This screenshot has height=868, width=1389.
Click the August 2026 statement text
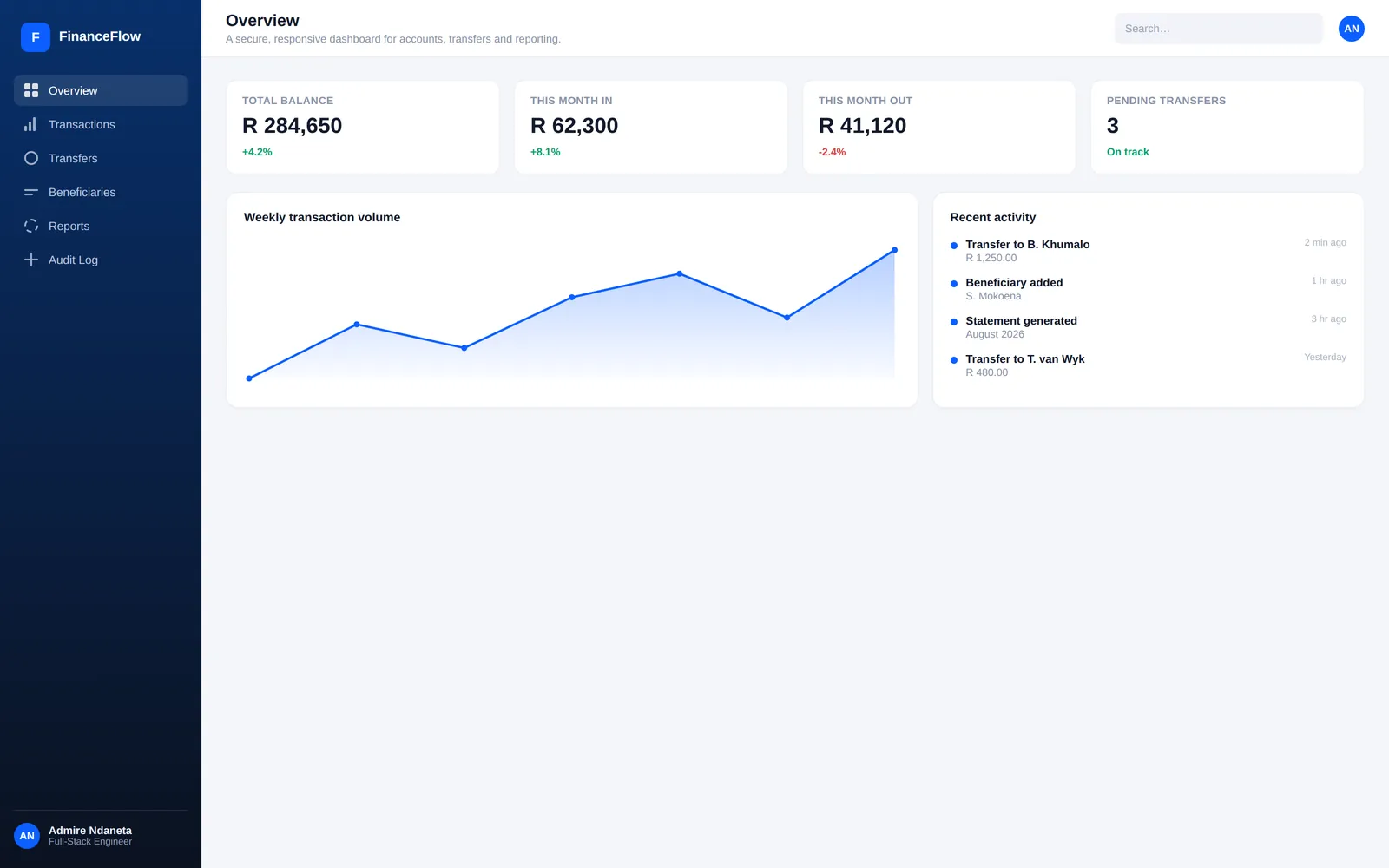[995, 334]
